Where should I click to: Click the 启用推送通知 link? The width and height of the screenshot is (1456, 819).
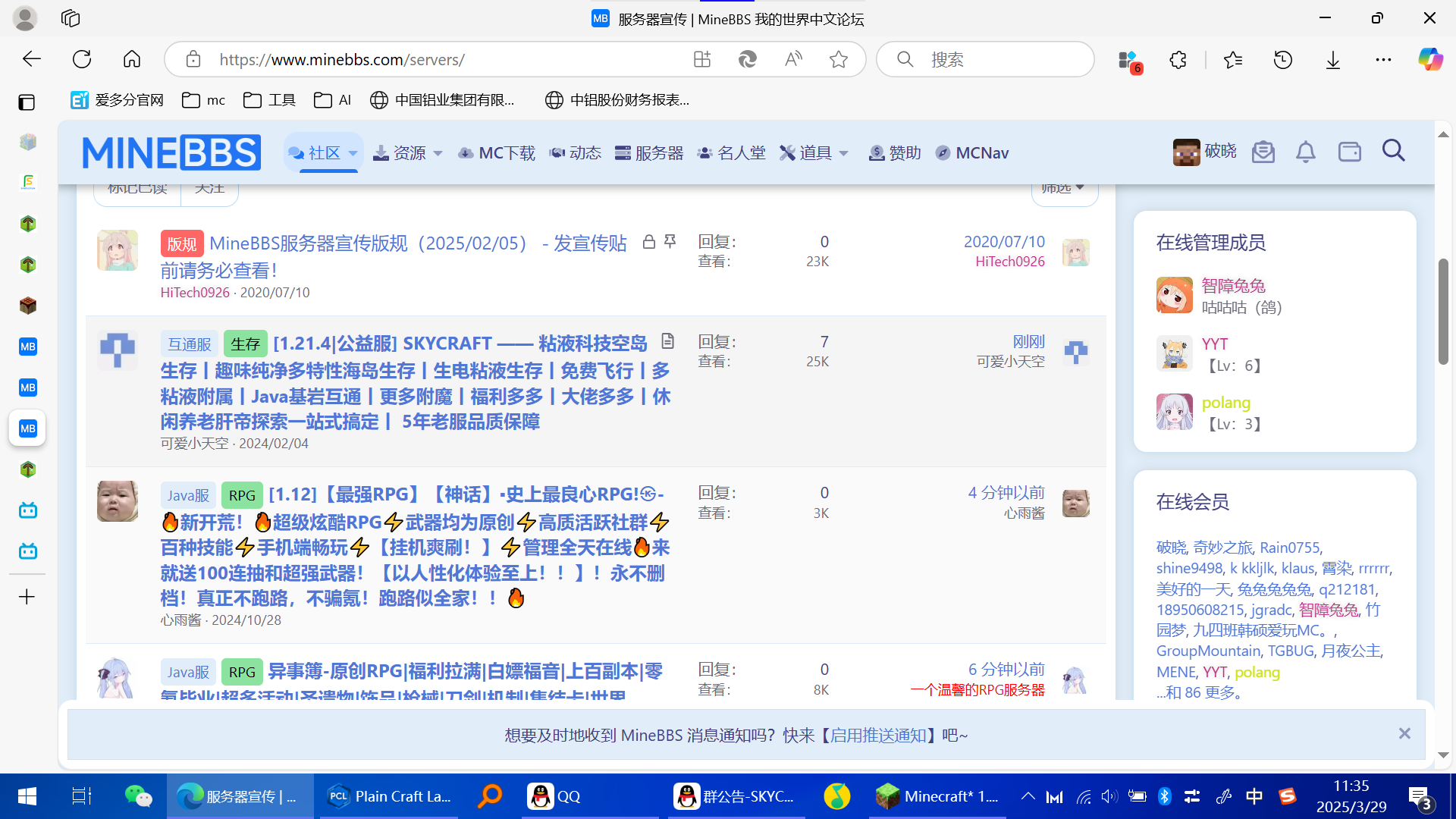(878, 735)
